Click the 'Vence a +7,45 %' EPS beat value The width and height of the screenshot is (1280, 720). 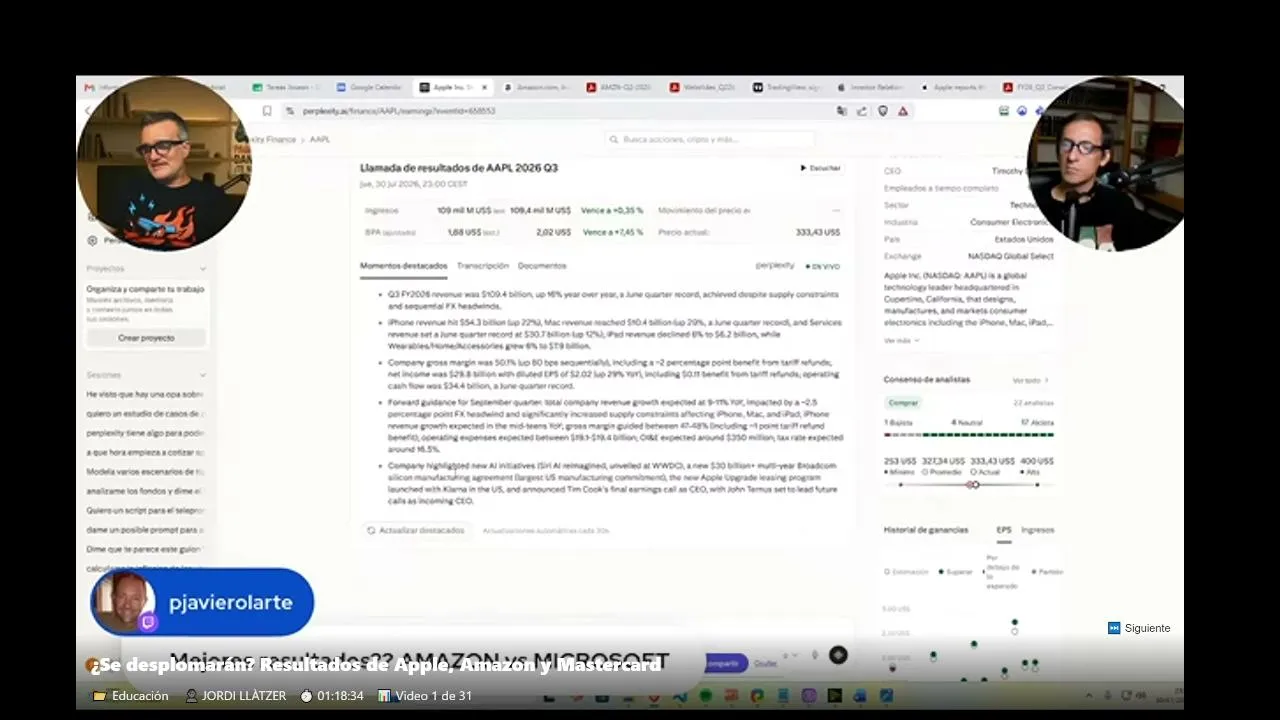point(613,232)
